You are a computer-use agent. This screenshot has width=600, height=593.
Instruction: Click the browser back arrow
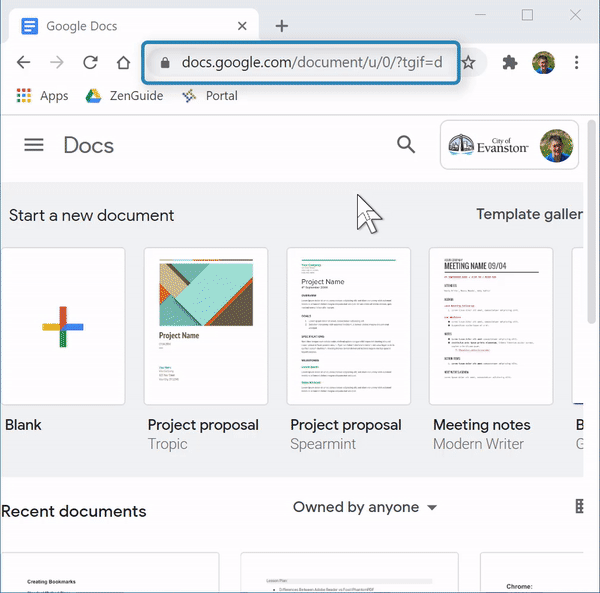(x=23, y=62)
